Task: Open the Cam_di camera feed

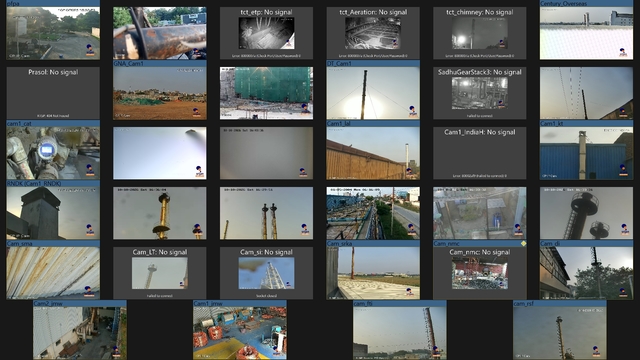Action: click(586, 273)
